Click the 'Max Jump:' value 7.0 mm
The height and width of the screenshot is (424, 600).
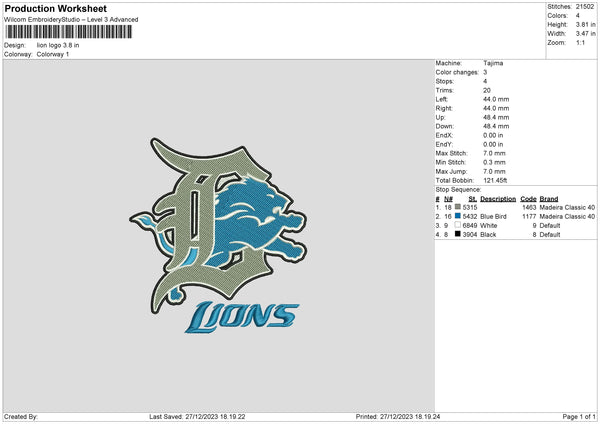click(494, 171)
